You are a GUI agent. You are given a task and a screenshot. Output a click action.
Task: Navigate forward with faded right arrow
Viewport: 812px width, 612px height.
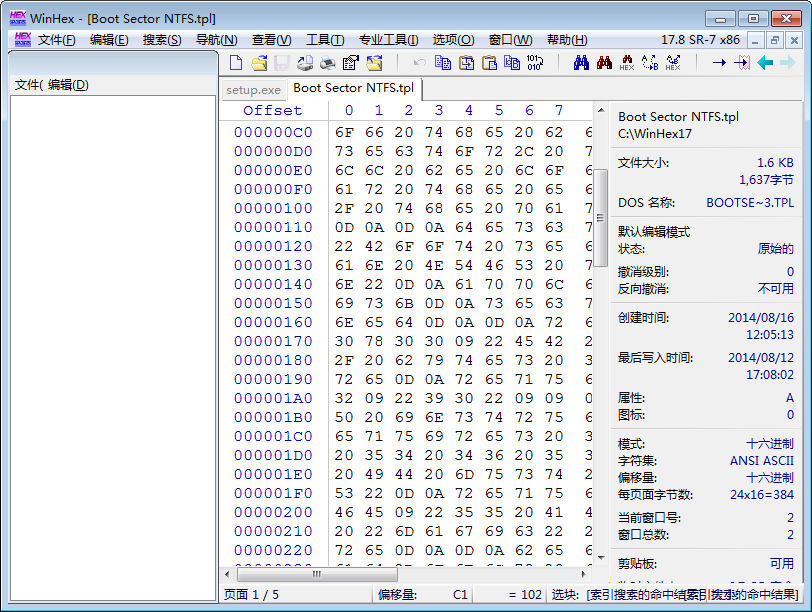click(788, 63)
